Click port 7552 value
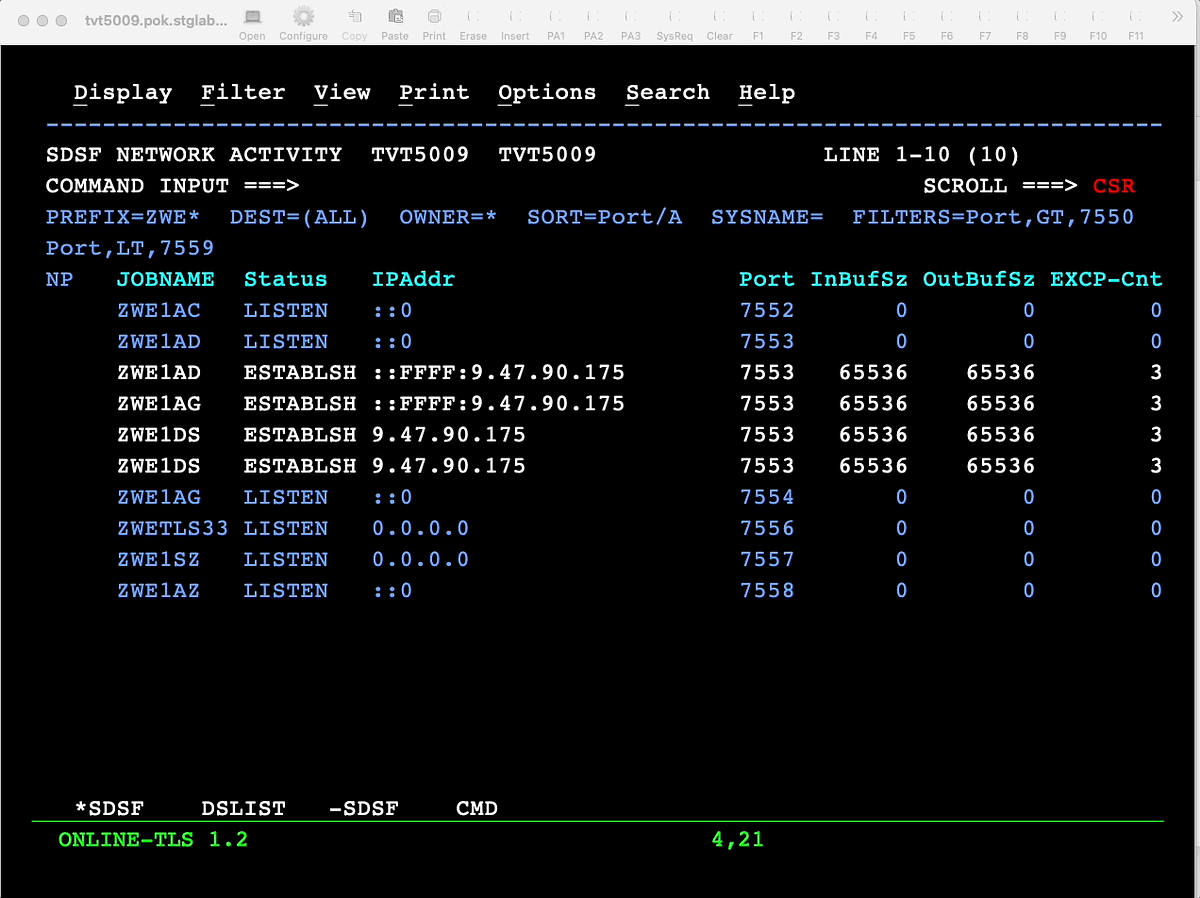This screenshot has height=898, width=1200. [767, 311]
